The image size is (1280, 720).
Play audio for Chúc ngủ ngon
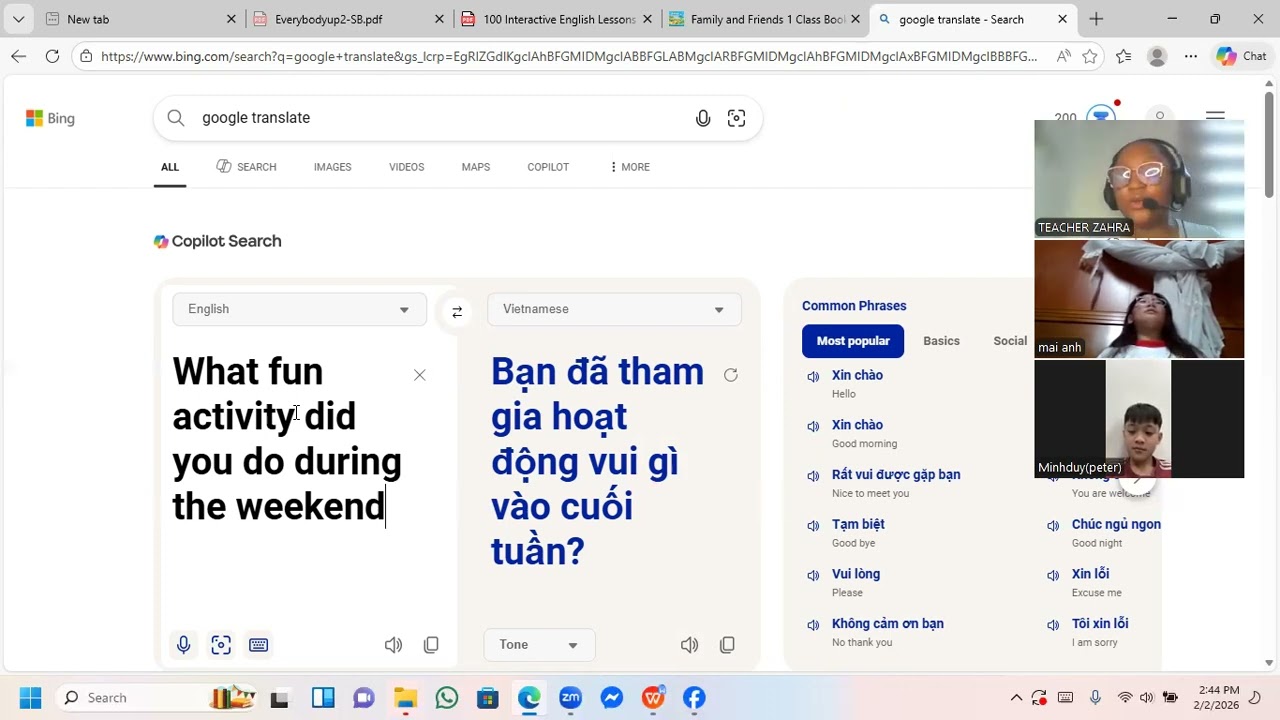coord(1053,526)
